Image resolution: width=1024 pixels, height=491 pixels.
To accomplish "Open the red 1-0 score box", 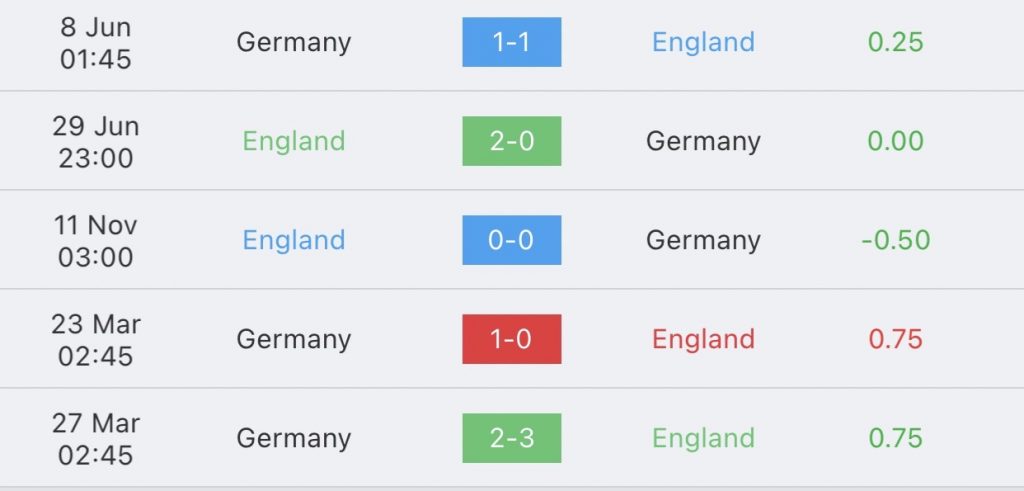I will [x=511, y=339].
